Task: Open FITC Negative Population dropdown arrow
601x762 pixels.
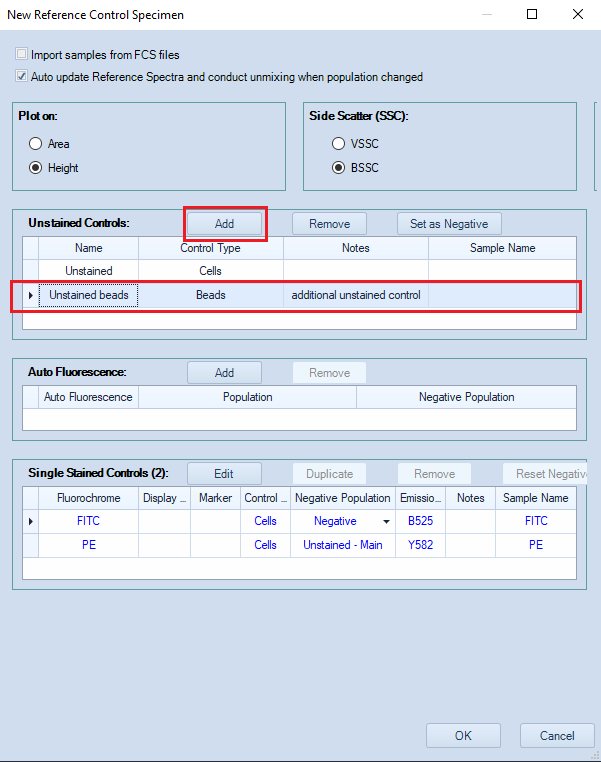Action: click(x=386, y=521)
